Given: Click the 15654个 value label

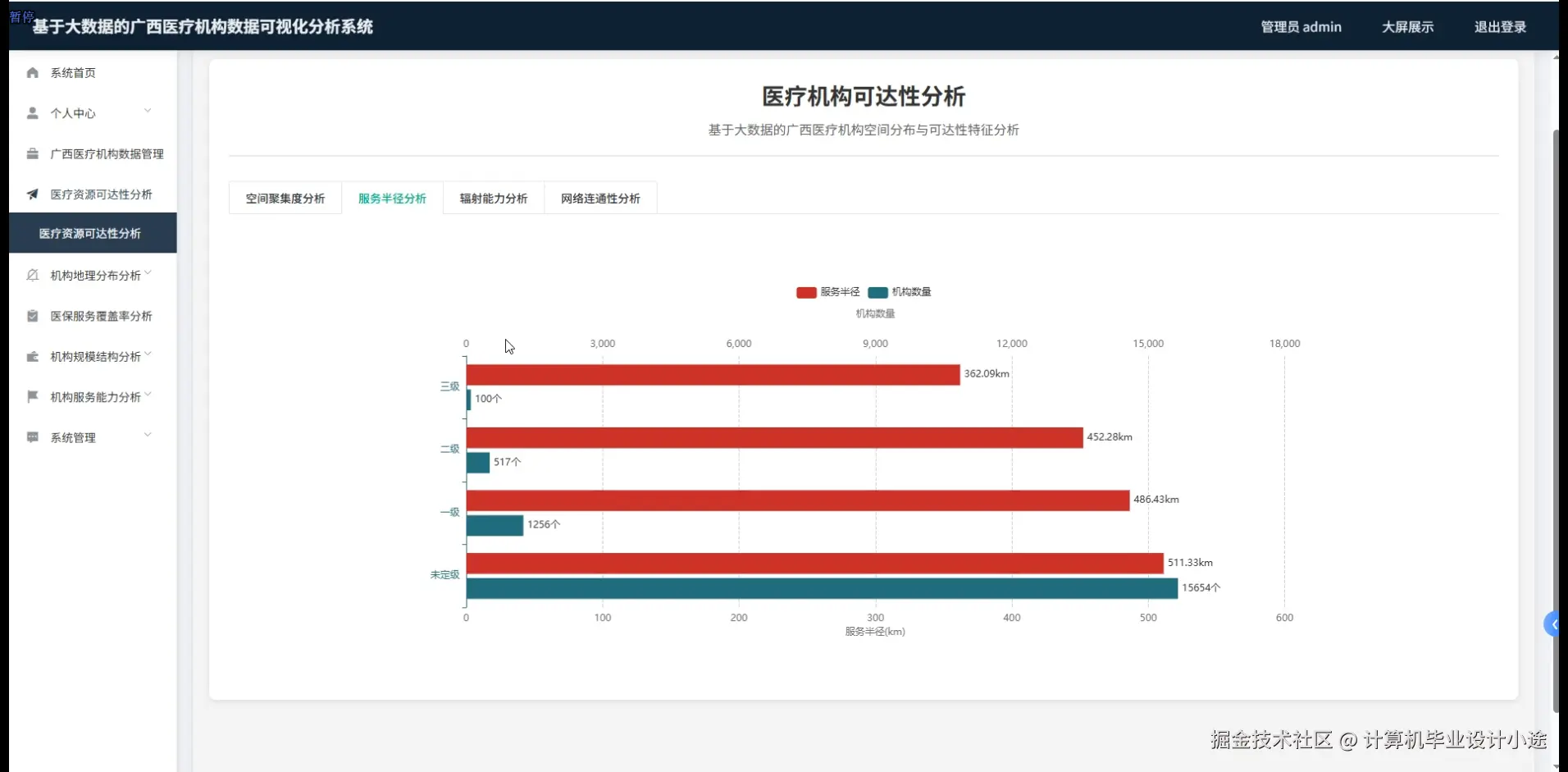Looking at the screenshot, I should (1201, 588).
